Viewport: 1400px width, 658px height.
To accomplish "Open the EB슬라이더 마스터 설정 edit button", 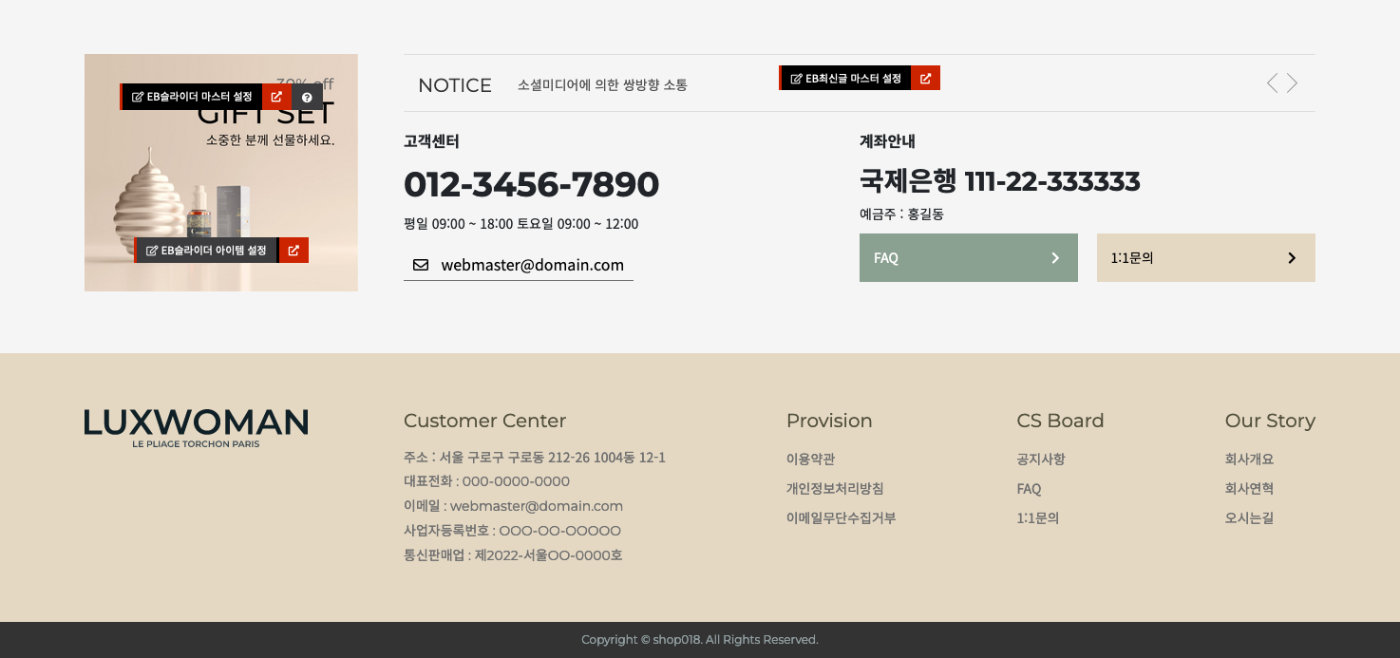I will [192, 97].
